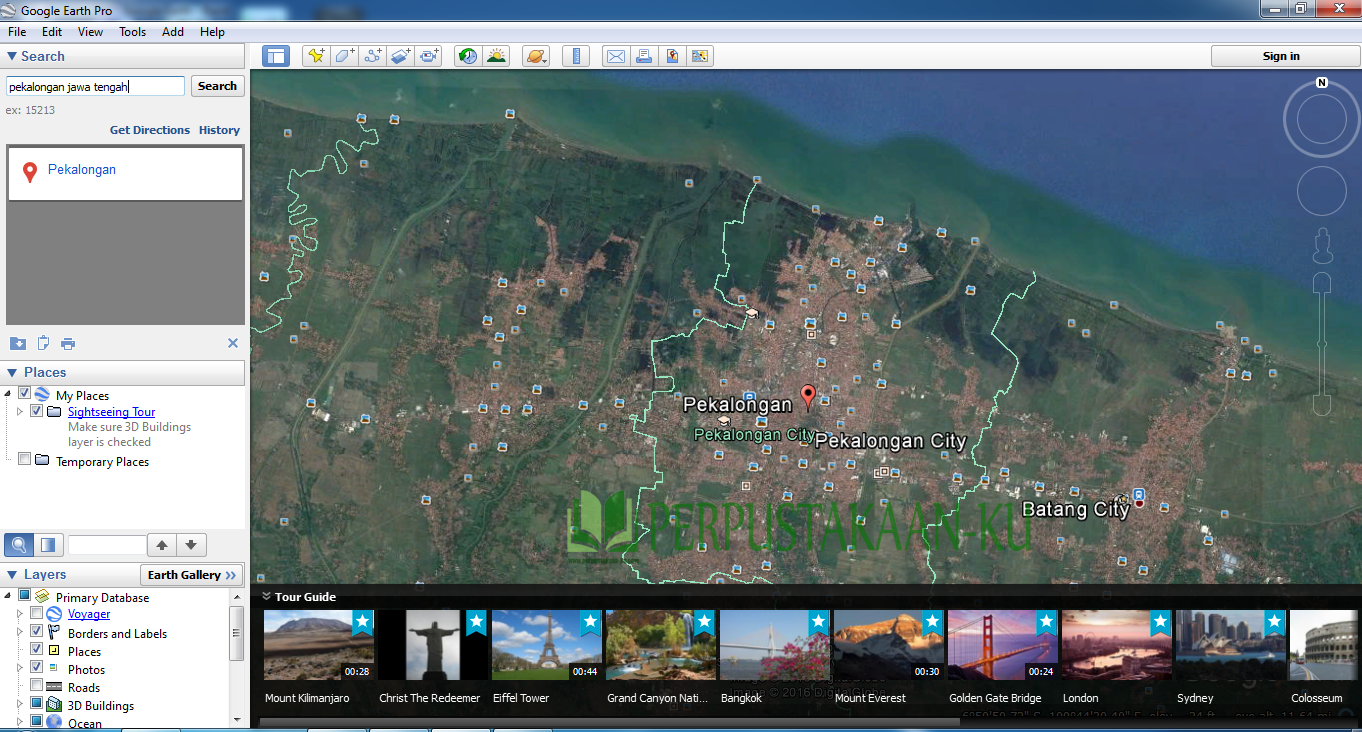Enable the Voyager layer checkbox
This screenshot has height=732, width=1362.
pyautogui.click(x=37, y=613)
